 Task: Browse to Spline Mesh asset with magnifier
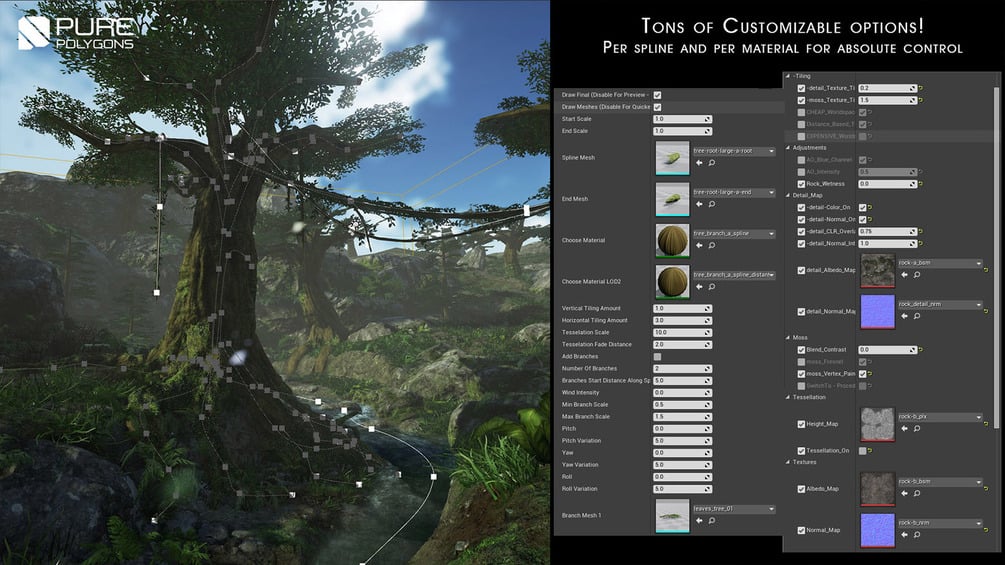tap(711, 163)
